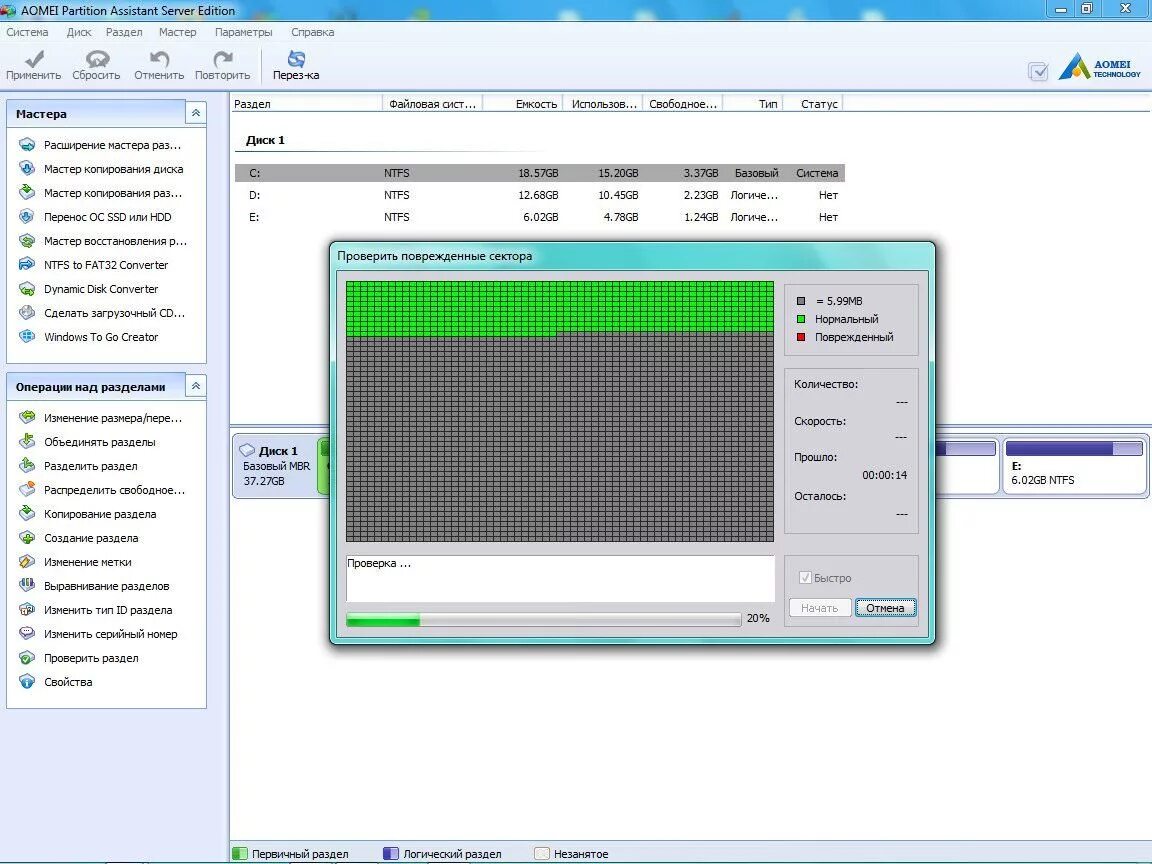Open Мастер восстановления раздела icon
Screen dimensions: 1152x864
tap(27, 241)
